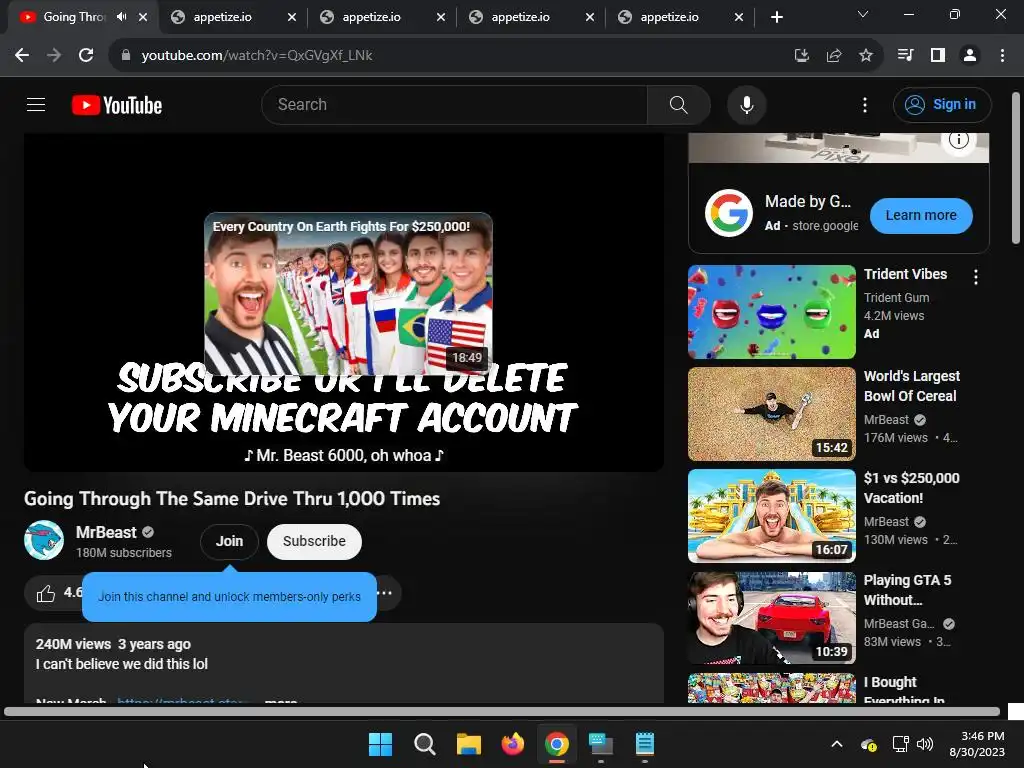
Task: Go back with the browser back arrow
Action: point(22,56)
